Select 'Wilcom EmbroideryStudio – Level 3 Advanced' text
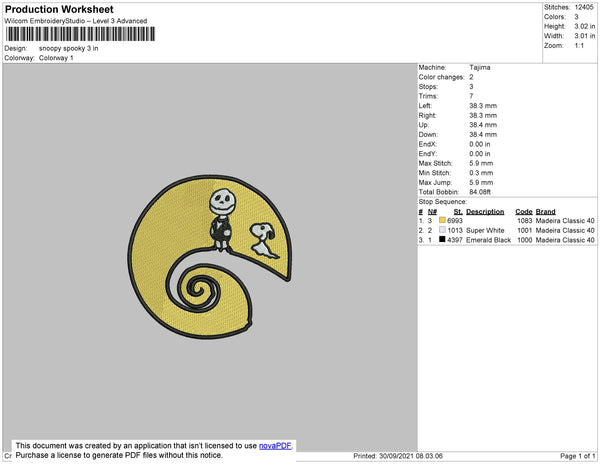Viewport: 600px width, 464px height. 76,21
